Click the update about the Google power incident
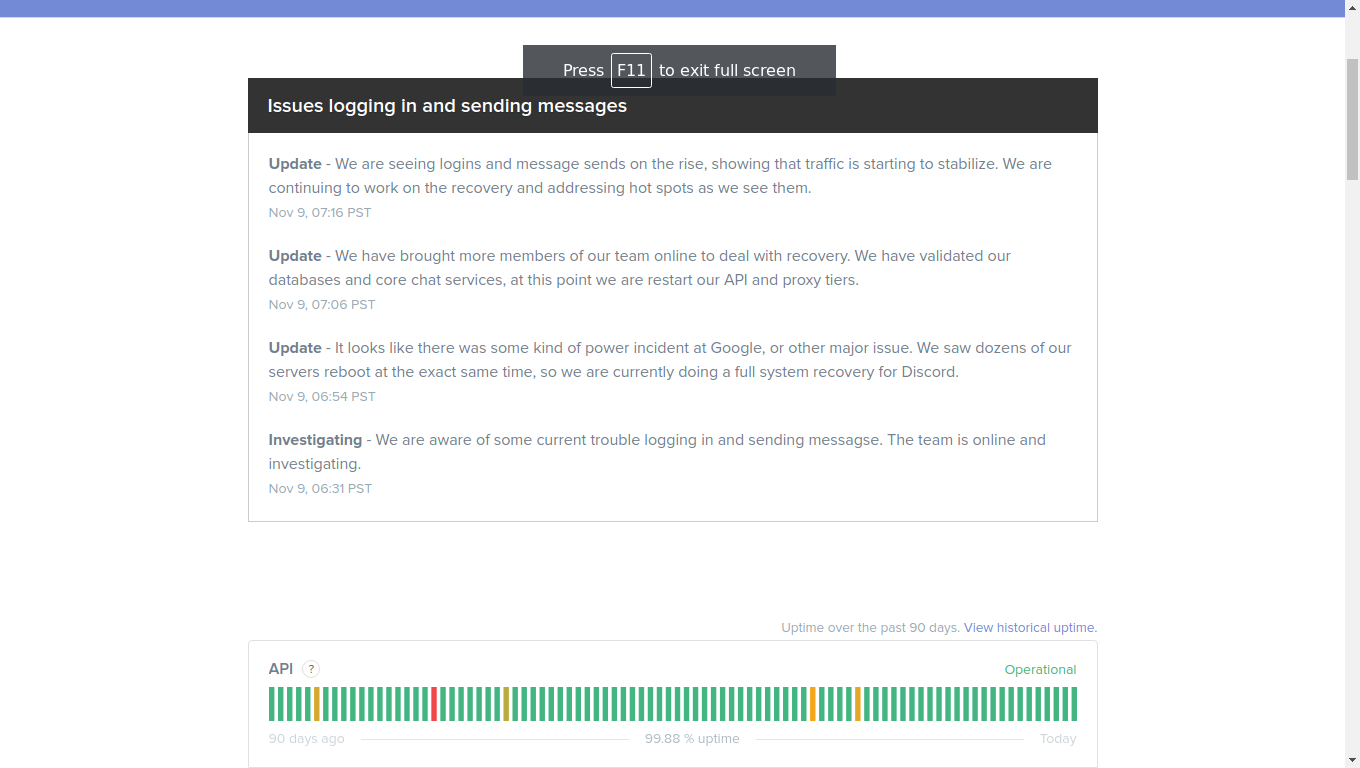 pyautogui.click(x=670, y=360)
